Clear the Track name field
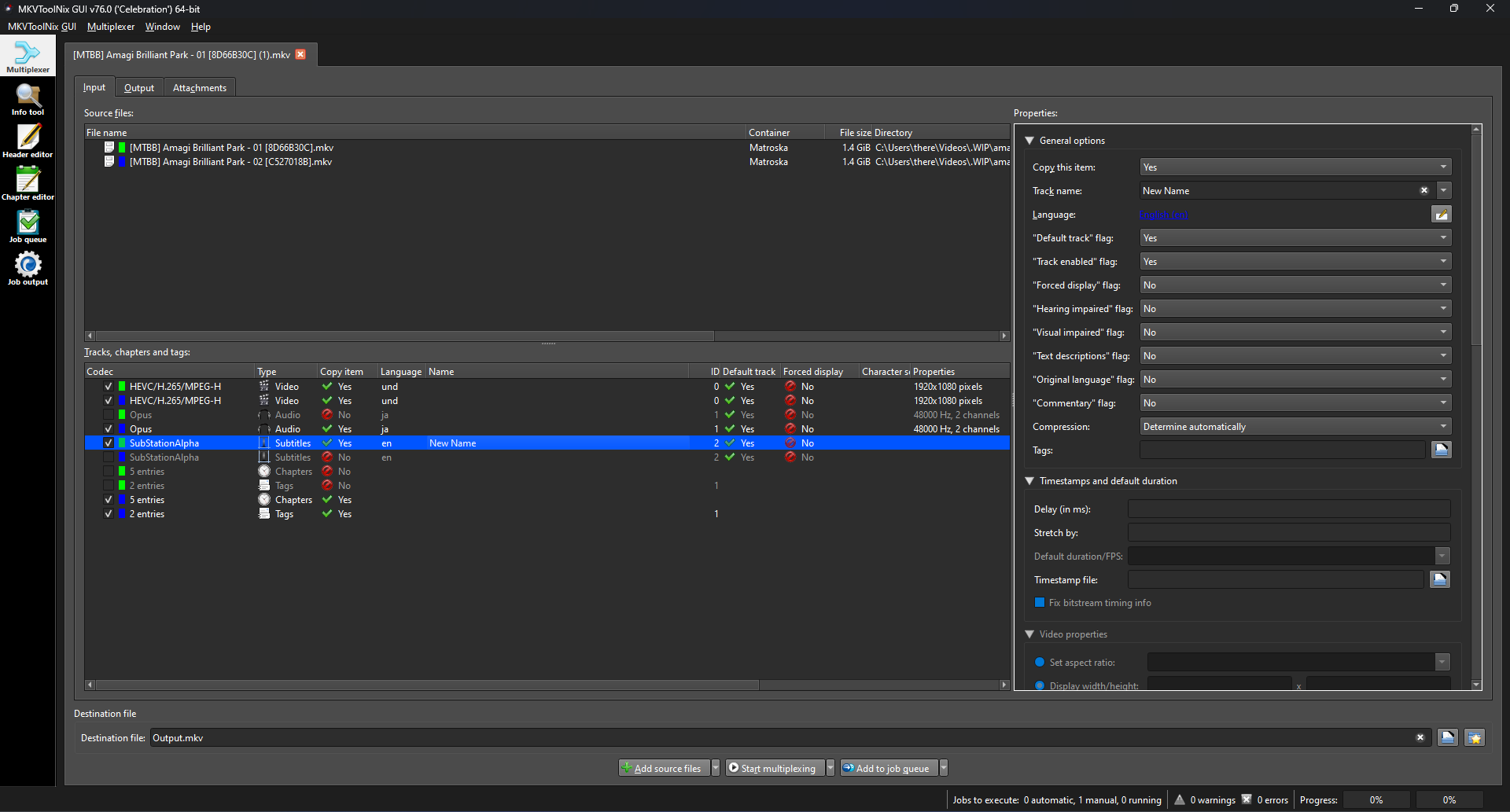Image resolution: width=1510 pixels, height=812 pixels. pos(1423,190)
